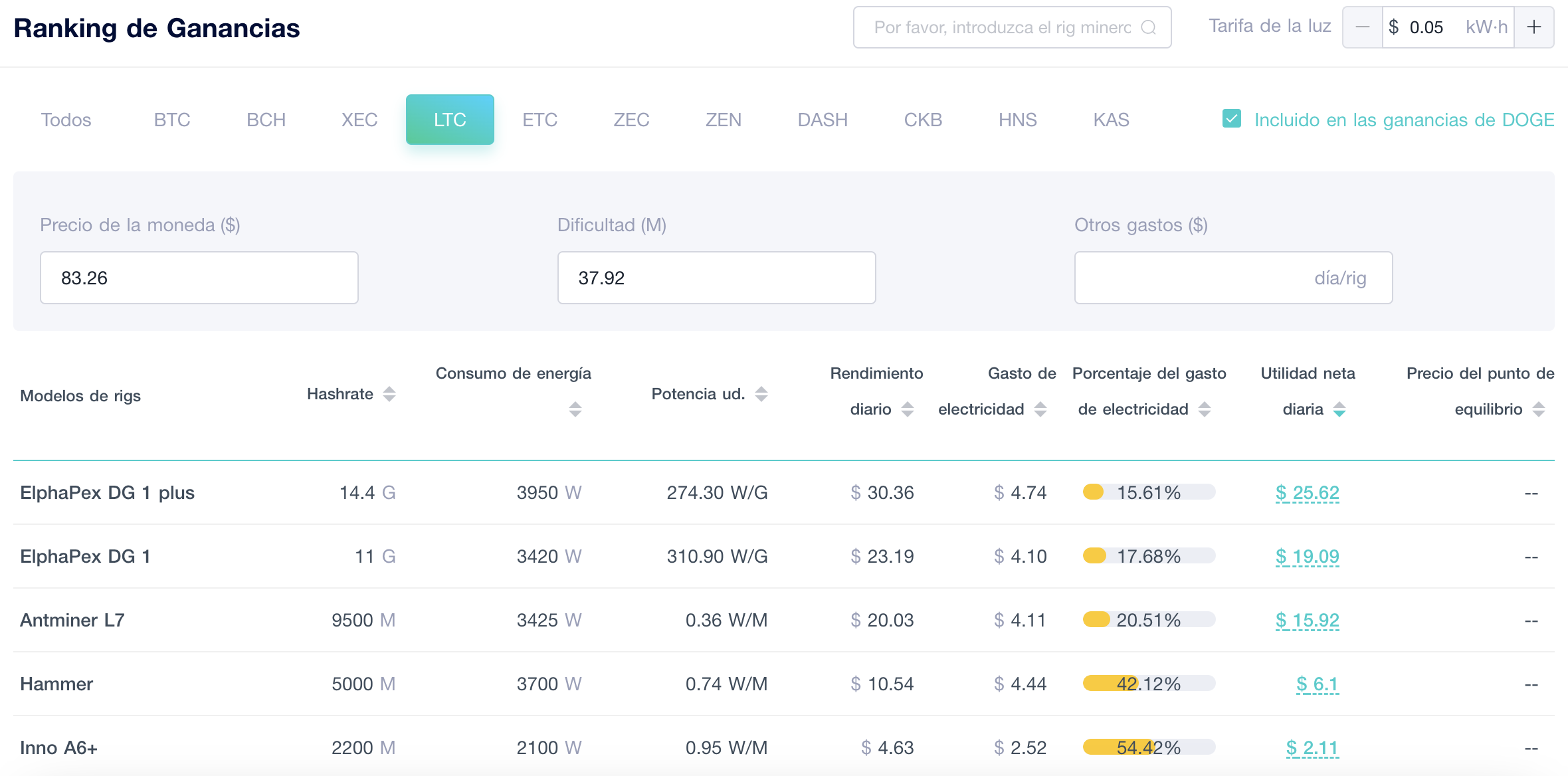
Task: Click the search magnifier icon
Action: tap(1148, 27)
